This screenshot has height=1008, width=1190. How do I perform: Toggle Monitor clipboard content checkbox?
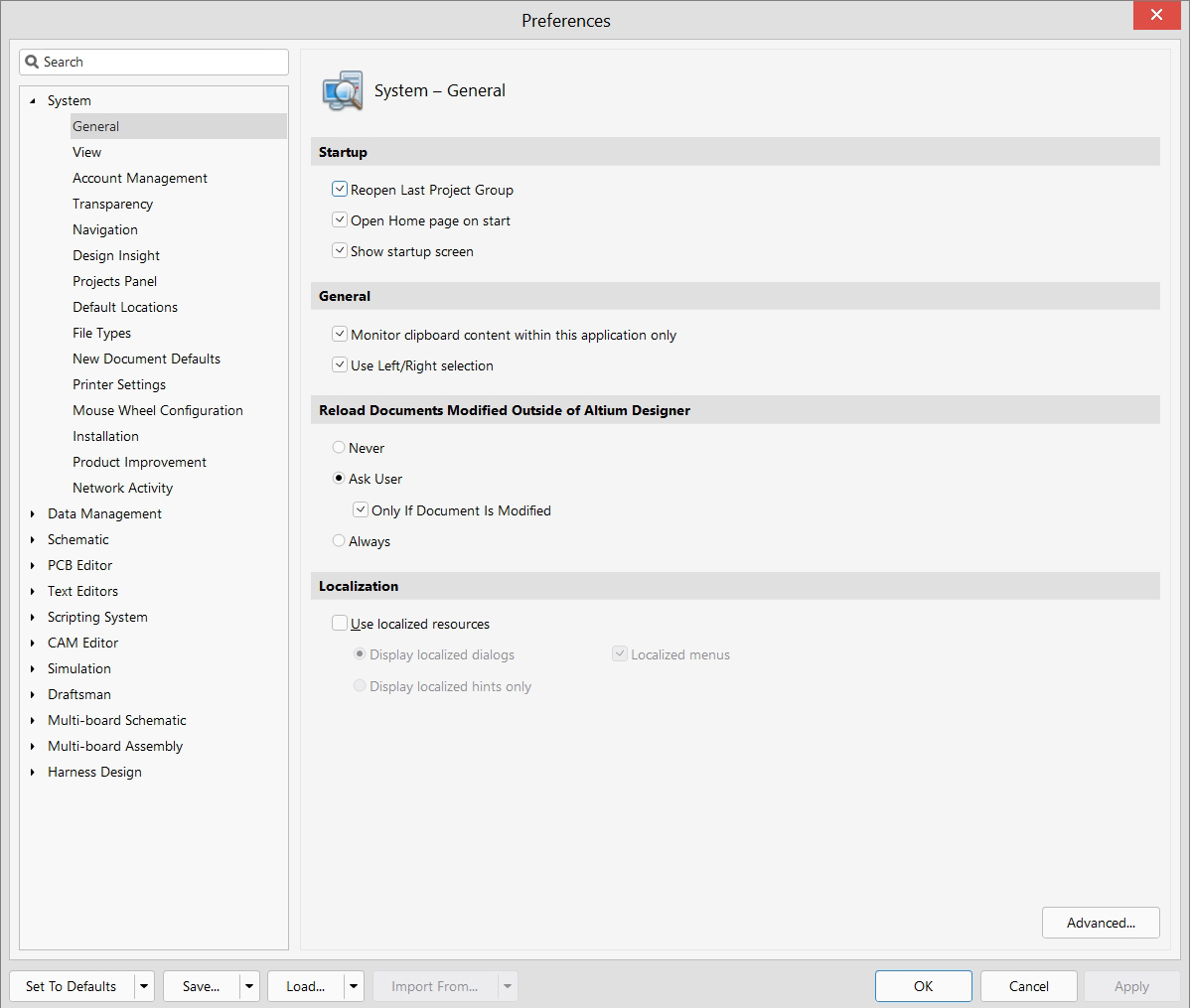click(x=340, y=334)
